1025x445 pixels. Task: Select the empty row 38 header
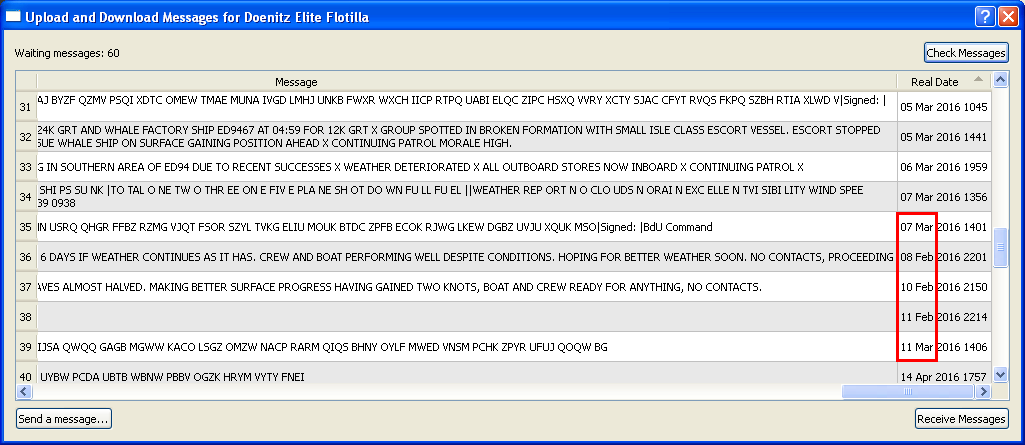pos(25,317)
